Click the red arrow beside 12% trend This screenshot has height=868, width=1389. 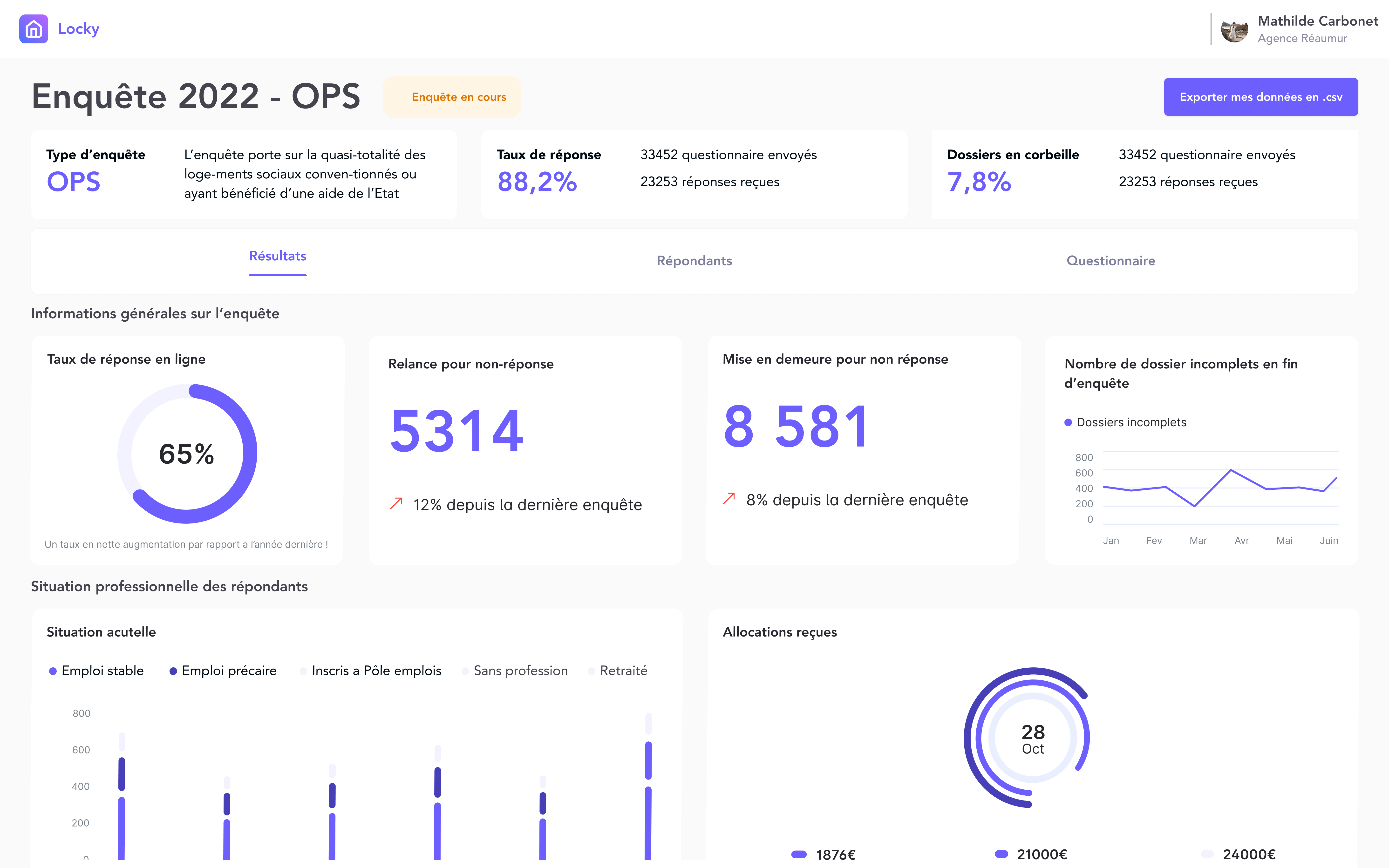click(x=396, y=503)
